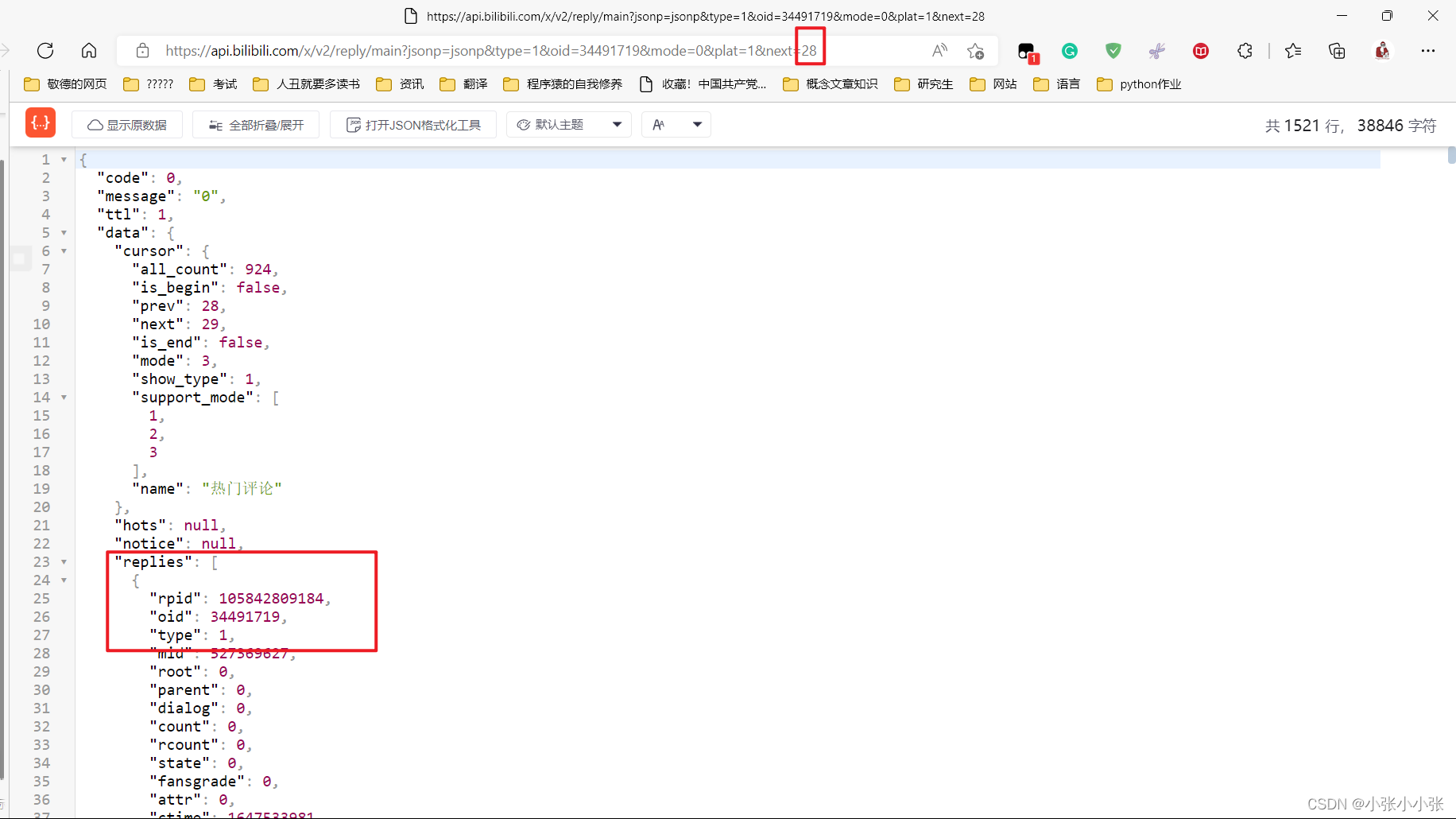Open the green shield extension
This screenshot has width=1456, height=819.
[x=1113, y=51]
